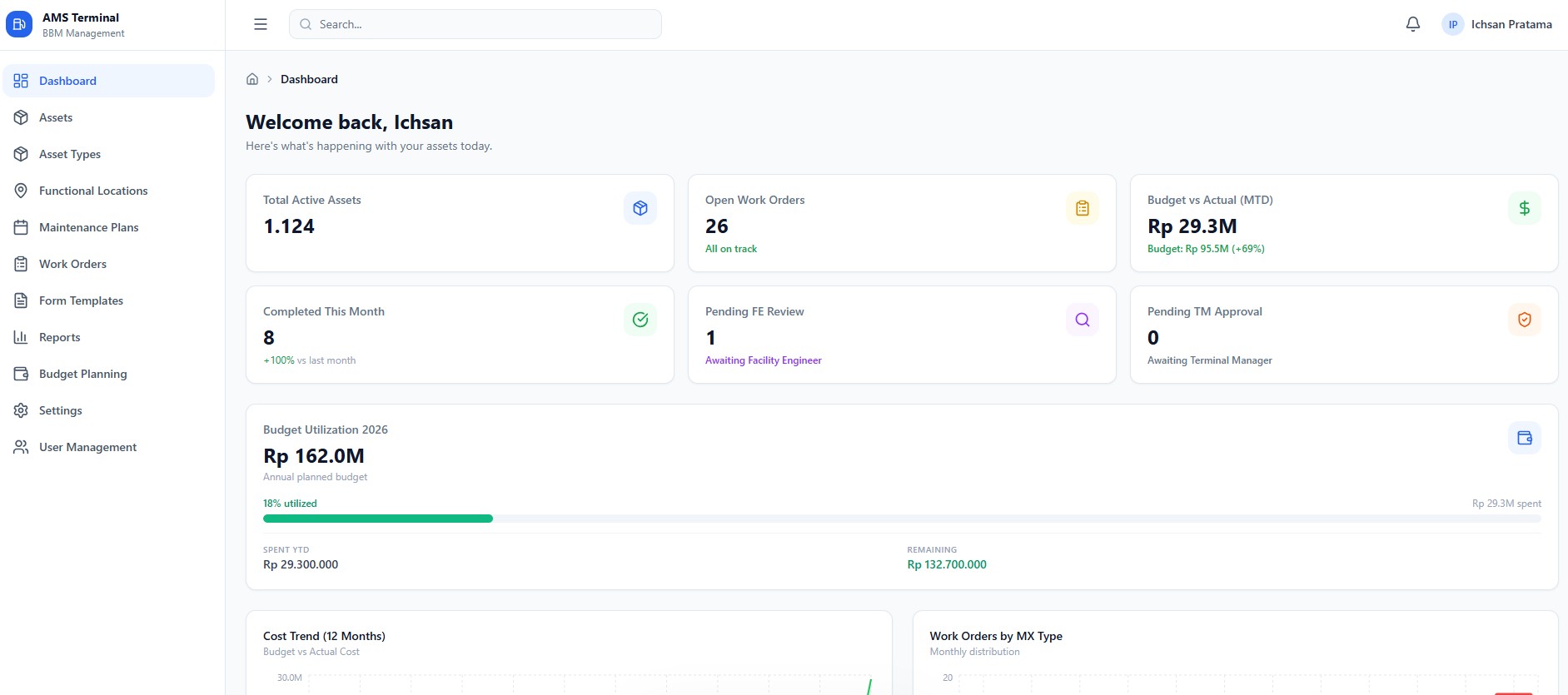Open the Ichsan Pratama user profile menu
1568x695 pixels.
(1497, 24)
